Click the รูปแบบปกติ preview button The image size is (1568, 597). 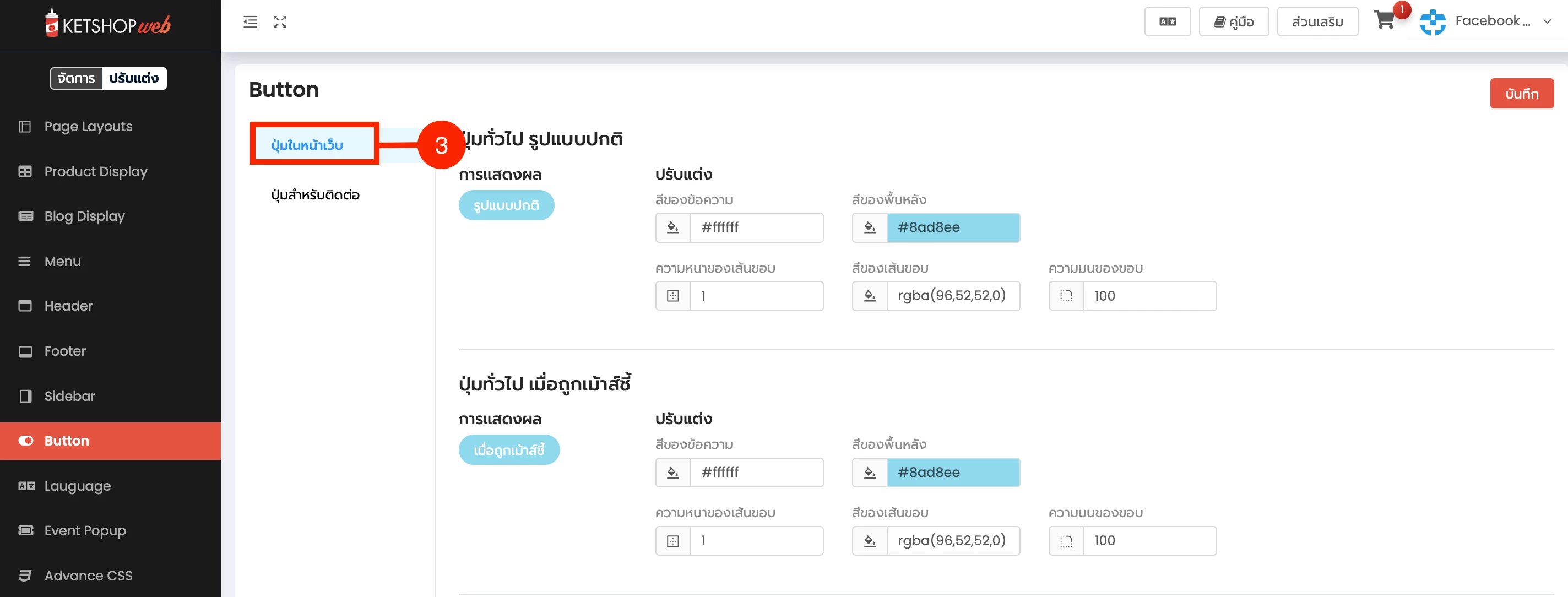[x=506, y=205]
